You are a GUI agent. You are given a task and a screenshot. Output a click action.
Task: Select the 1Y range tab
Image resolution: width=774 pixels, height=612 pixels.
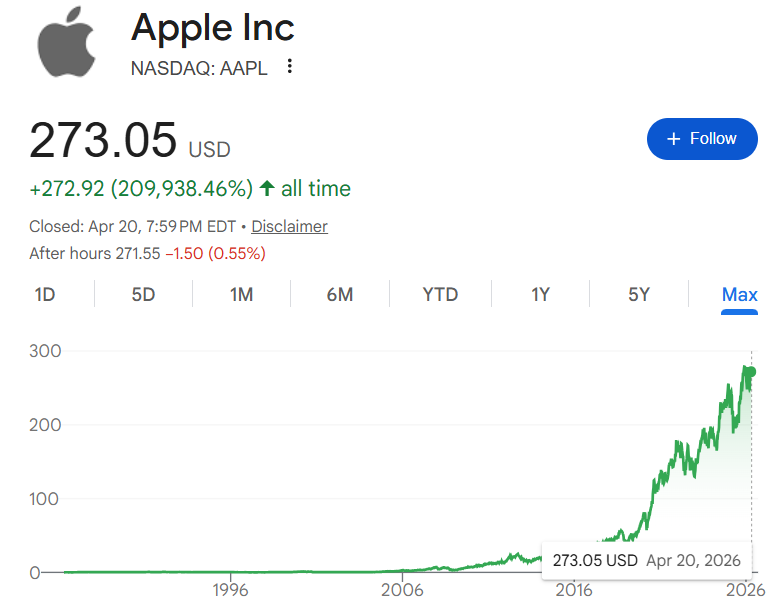tap(540, 294)
